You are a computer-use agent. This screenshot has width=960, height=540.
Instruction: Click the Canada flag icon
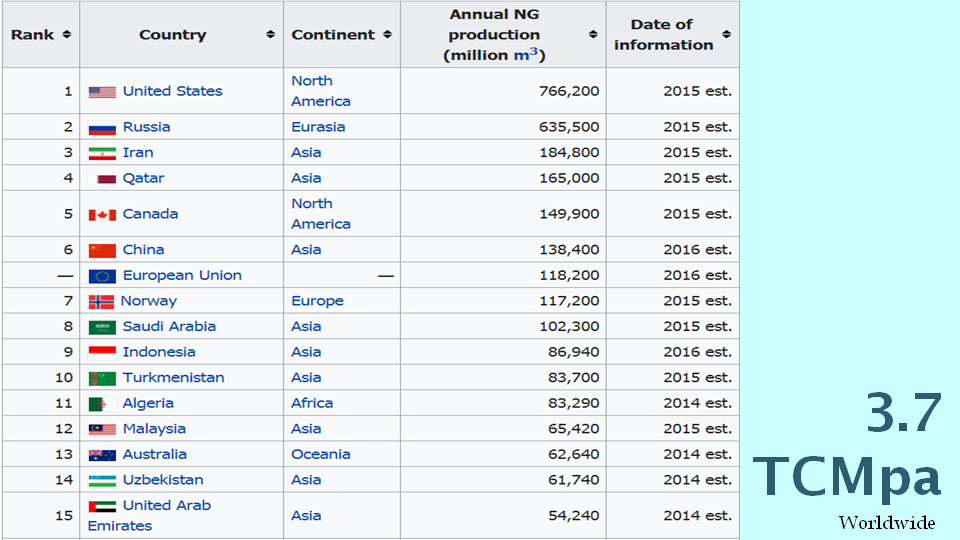102,215
